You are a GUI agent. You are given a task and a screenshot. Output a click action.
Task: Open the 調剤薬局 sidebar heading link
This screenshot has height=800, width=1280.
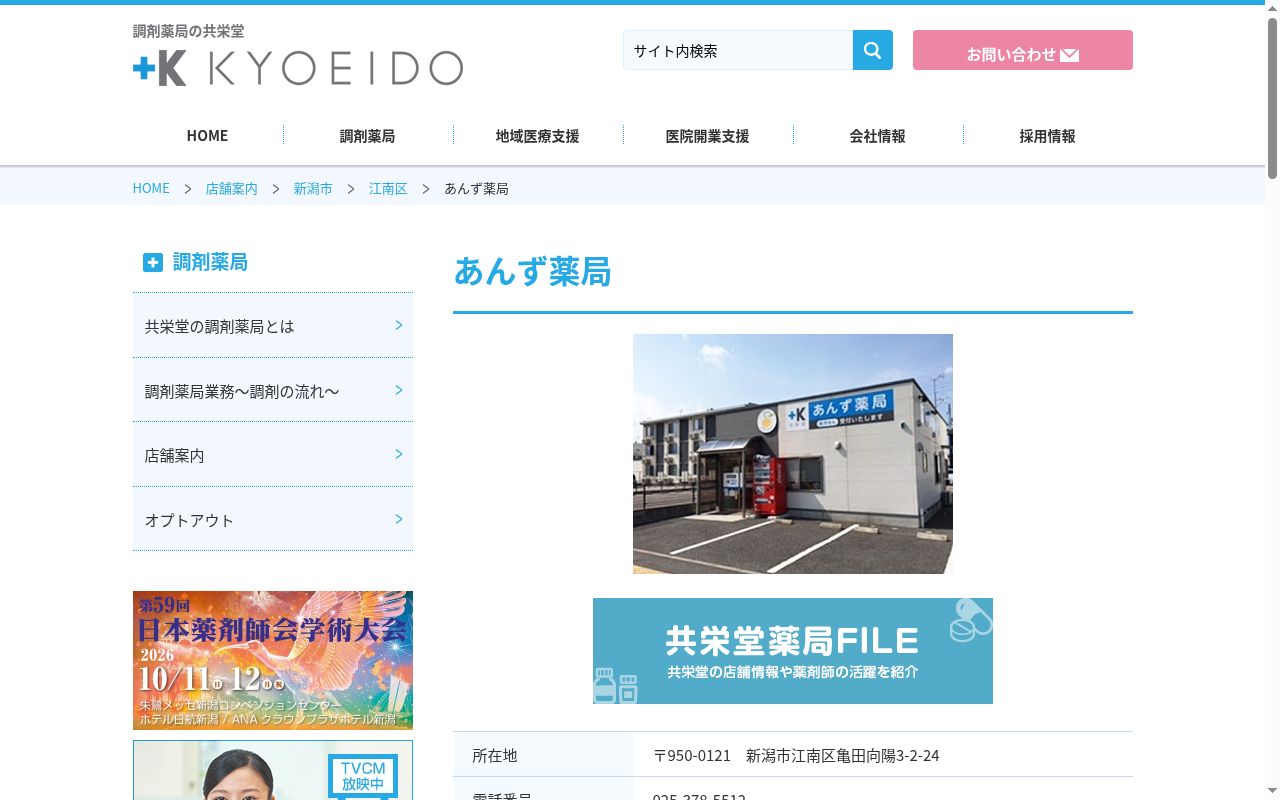pyautogui.click(x=210, y=262)
